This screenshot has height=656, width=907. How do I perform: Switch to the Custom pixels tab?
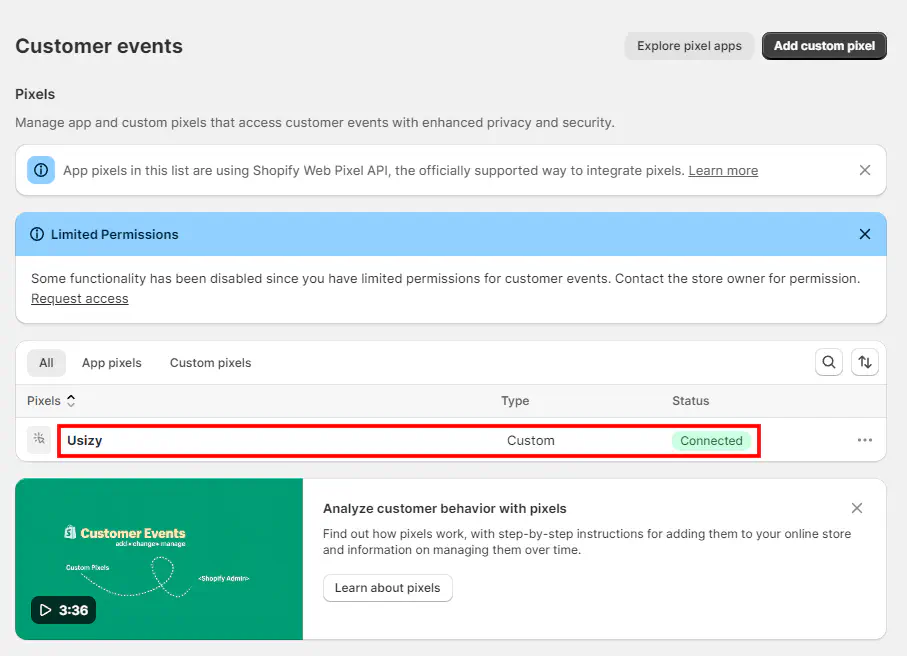pyautogui.click(x=210, y=363)
